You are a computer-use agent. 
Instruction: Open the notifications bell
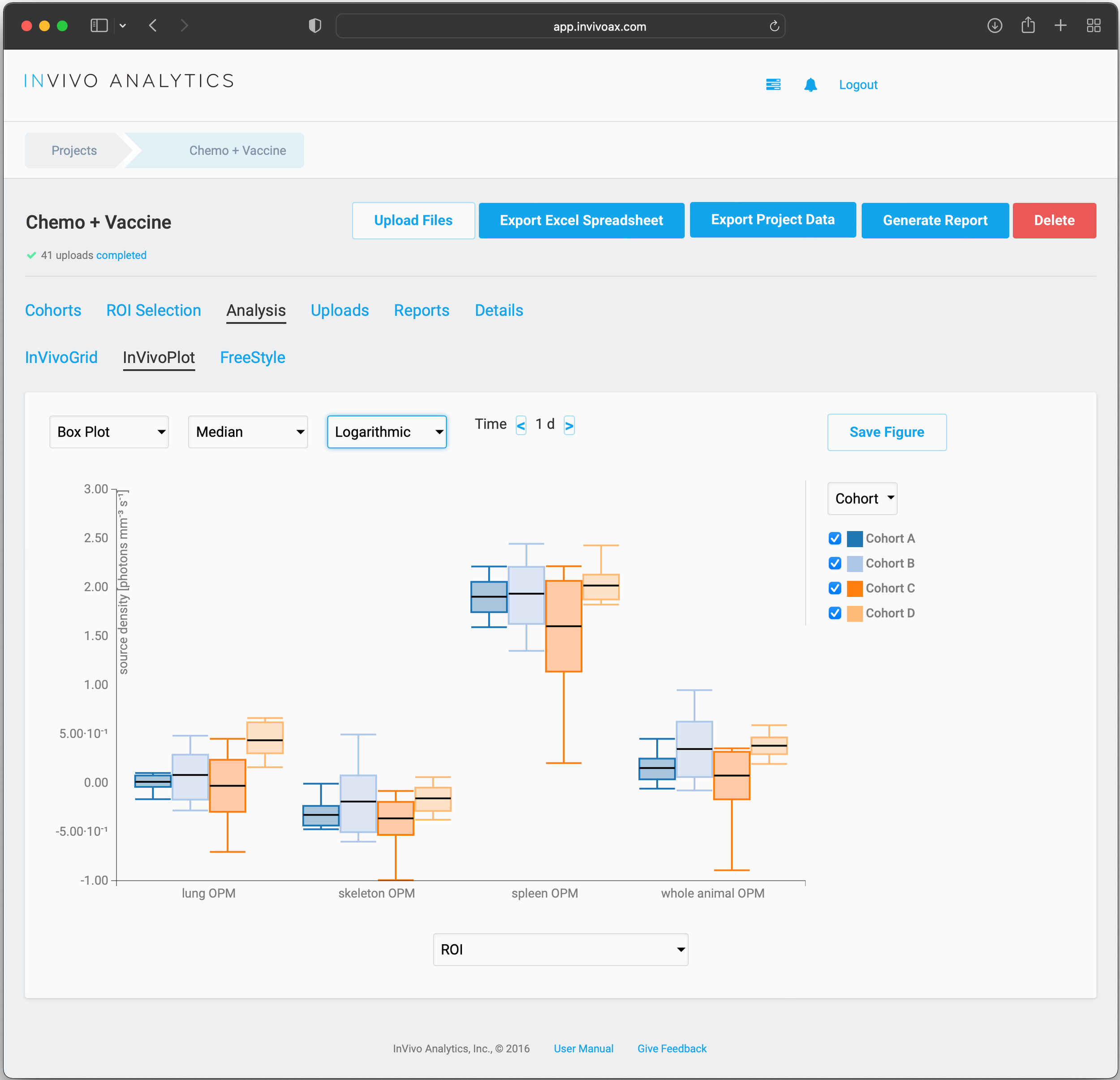coord(811,85)
